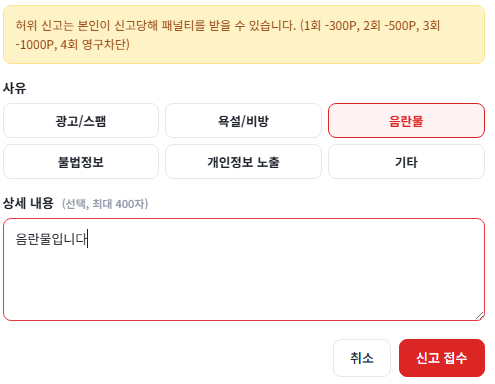Submit the report with 신고 접수
This screenshot has width=495, height=384.
[x=442, y=358]
